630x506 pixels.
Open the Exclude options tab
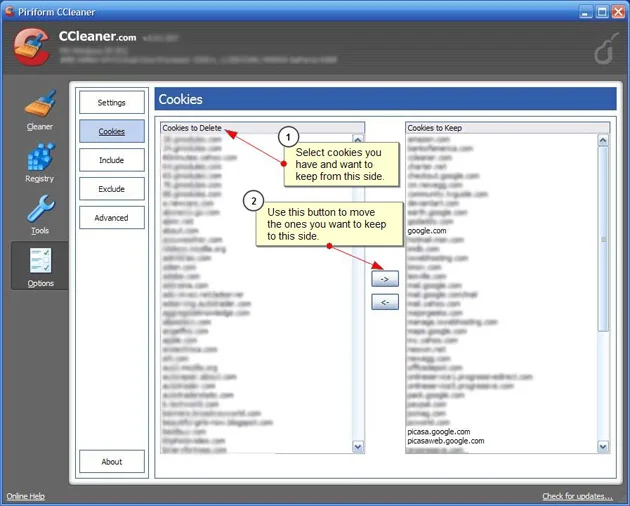[112, 189]
